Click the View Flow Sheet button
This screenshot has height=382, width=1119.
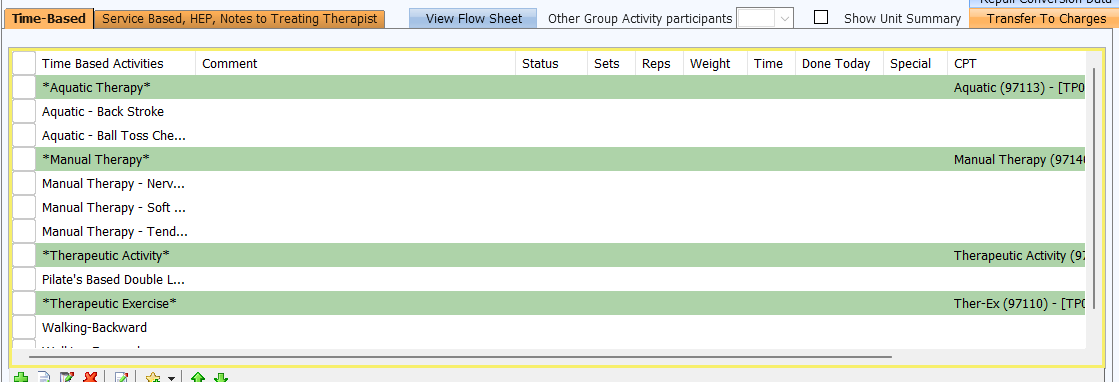473,19
